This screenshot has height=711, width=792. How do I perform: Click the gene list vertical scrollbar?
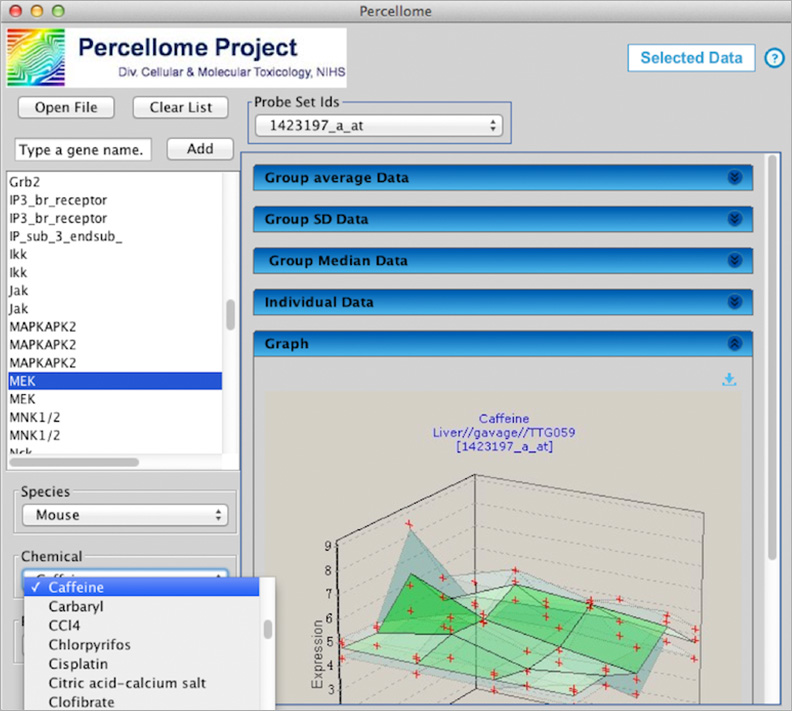[230, 315]
